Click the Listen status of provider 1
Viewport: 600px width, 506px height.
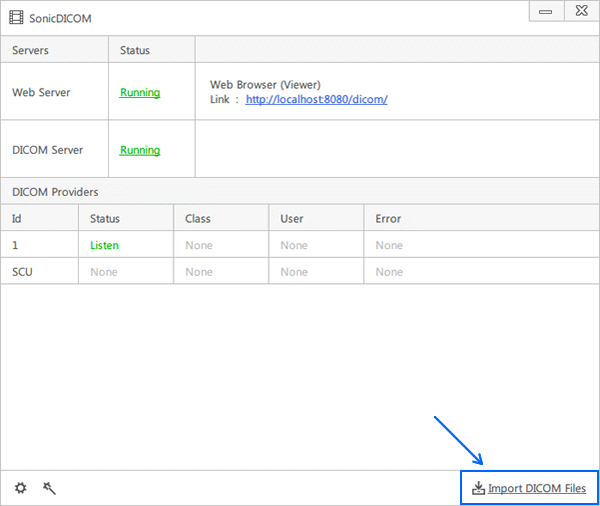tap(104, 245)
